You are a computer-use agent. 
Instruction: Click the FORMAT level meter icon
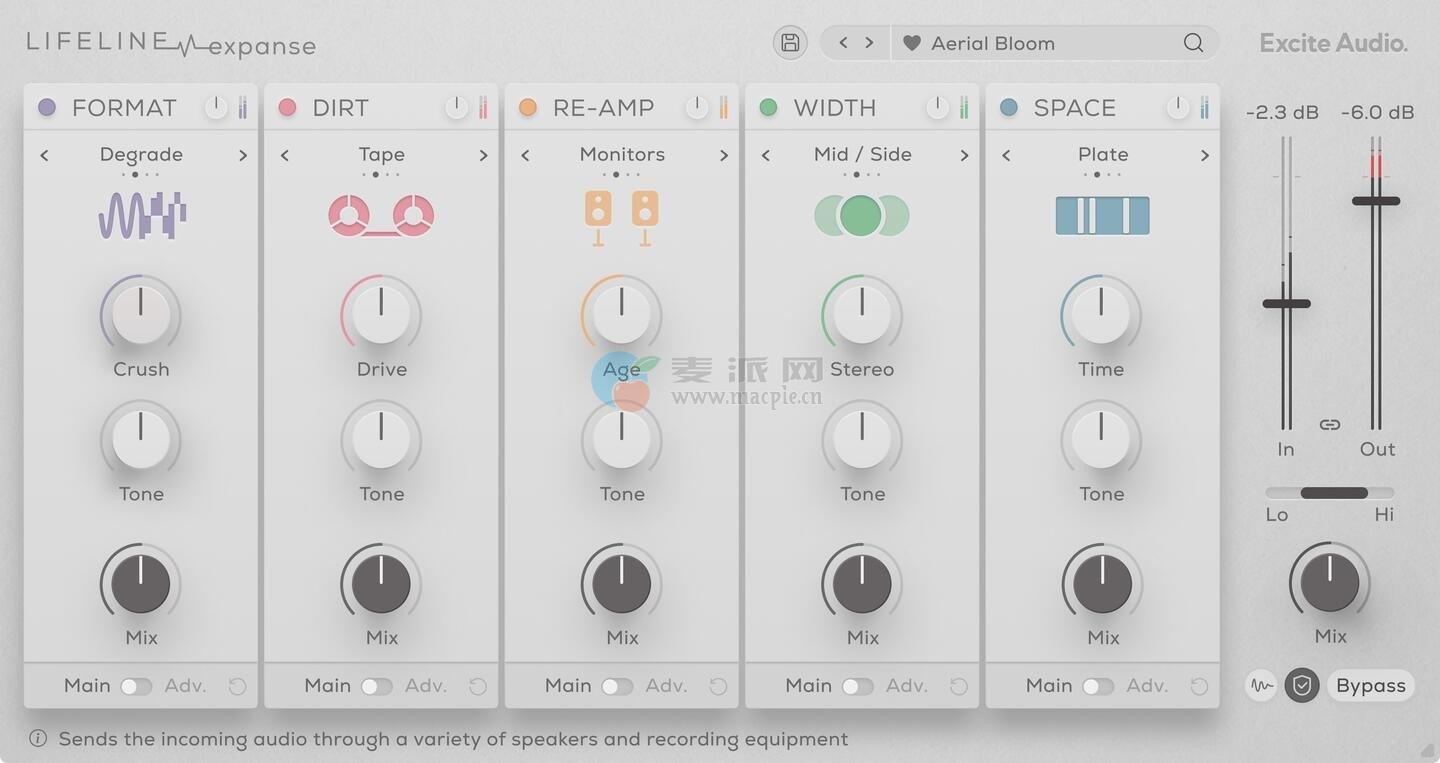point(242,108)
